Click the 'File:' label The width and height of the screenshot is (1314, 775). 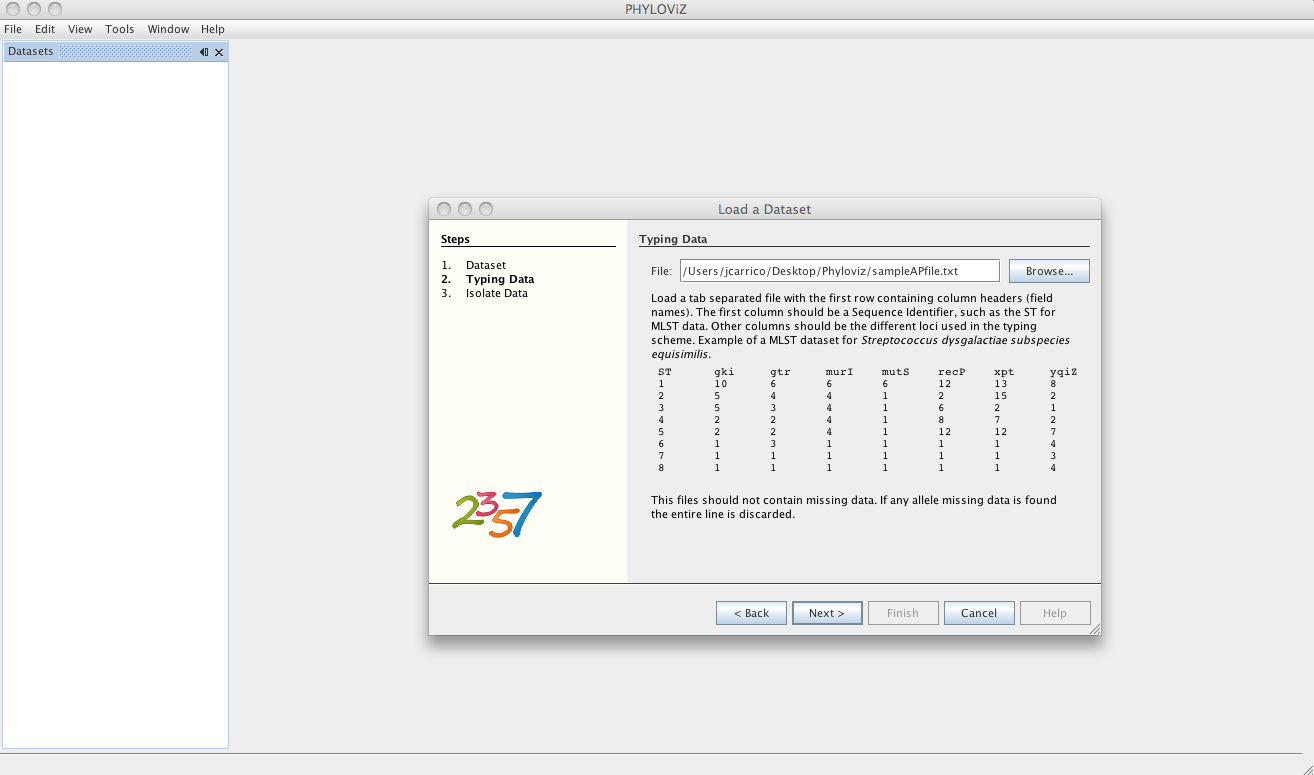pos(661,271)
